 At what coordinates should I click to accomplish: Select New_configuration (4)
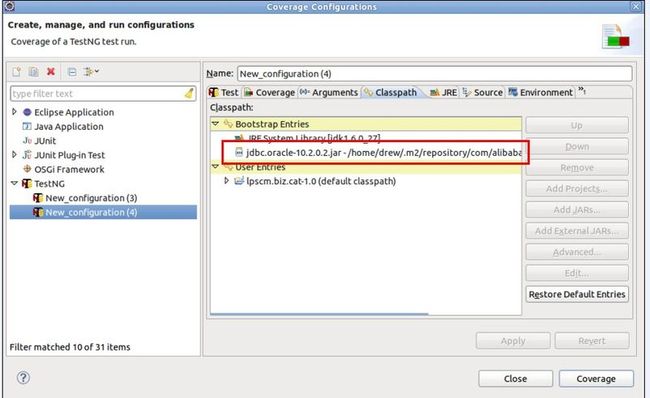(x=91, y=212)
